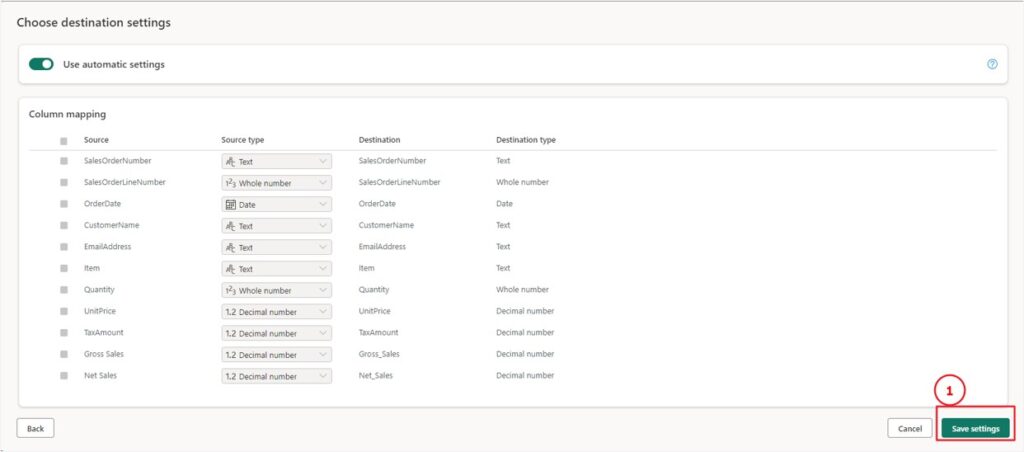The image size is (1024, 452).
Task: Select the checkbox next to Gross Sales
Action: (x=64, y=355)
